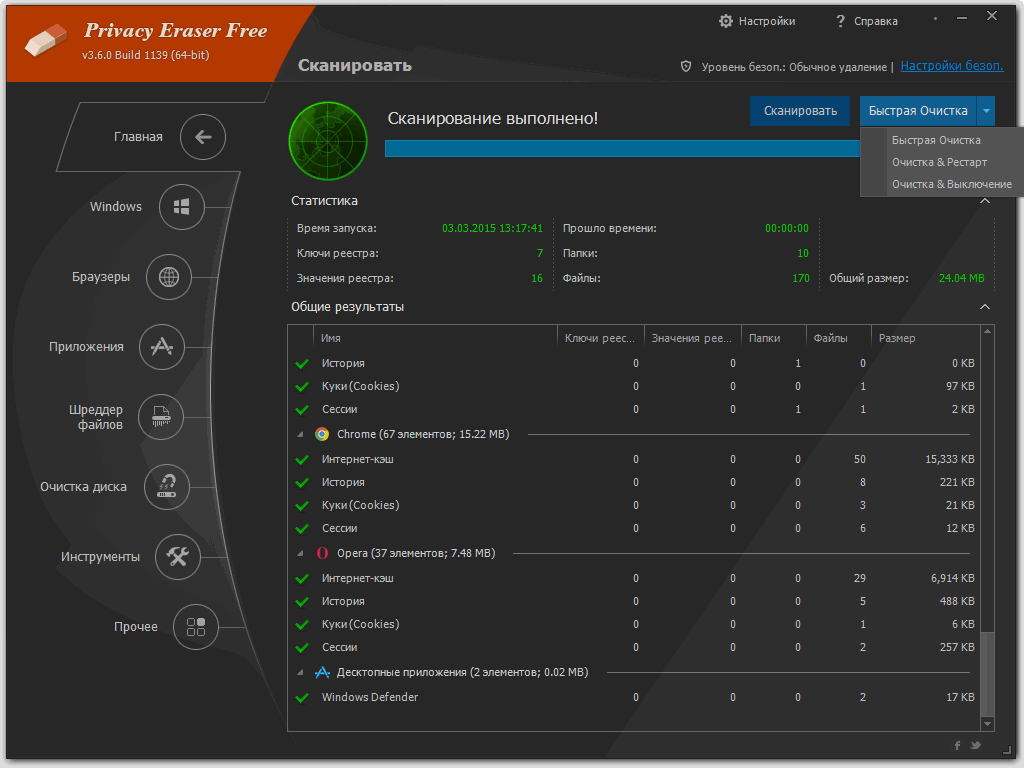The image size is (1024, 768).
Task: Uncheck Chrome История checkmark
Action: 302,483
